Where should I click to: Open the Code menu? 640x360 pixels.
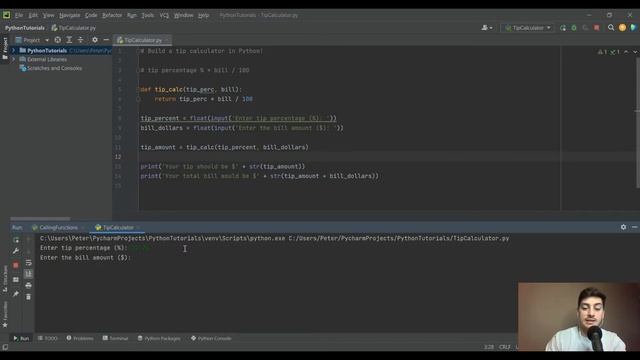tap(91, 15)
